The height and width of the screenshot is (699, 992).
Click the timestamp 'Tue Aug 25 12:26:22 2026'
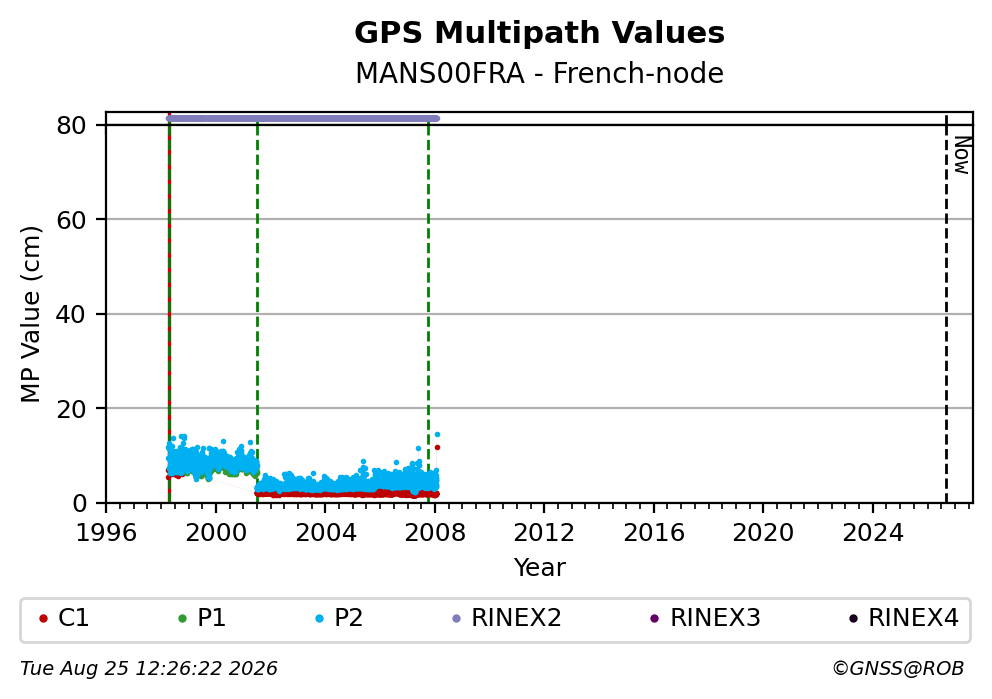click(149, 669)
